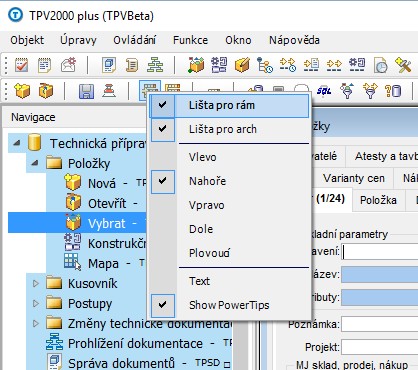Screen dimensions: 418x370
Task: Open the Ovládání menu
Action: tap(134, 40)
